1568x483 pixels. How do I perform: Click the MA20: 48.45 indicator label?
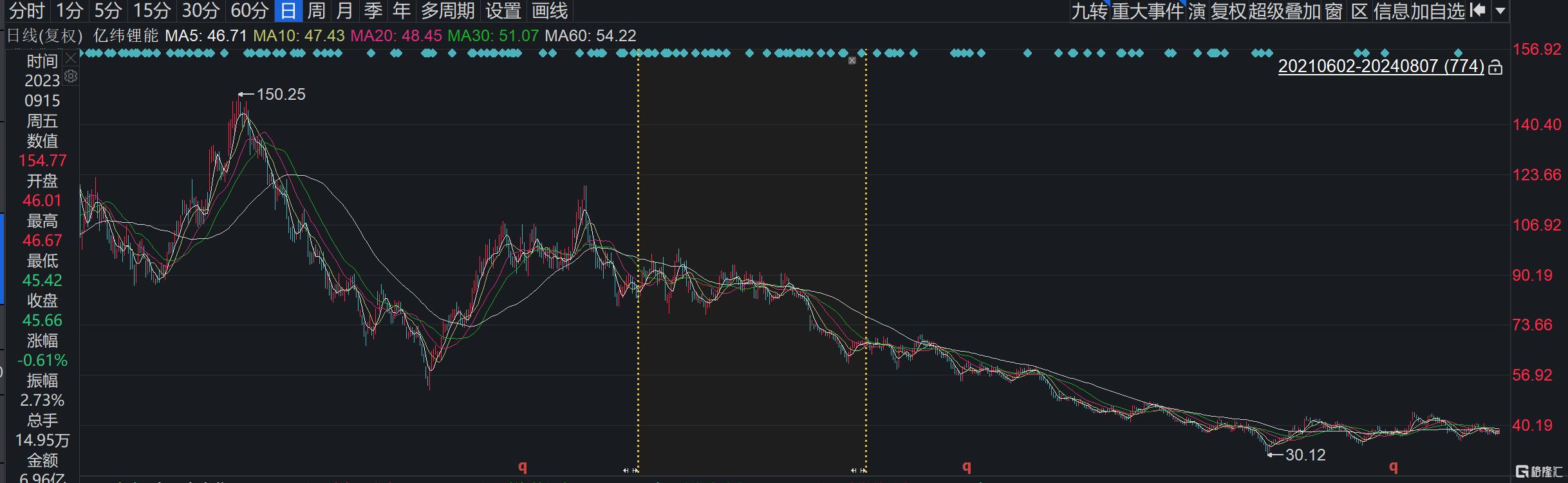[x=396, y=35]
